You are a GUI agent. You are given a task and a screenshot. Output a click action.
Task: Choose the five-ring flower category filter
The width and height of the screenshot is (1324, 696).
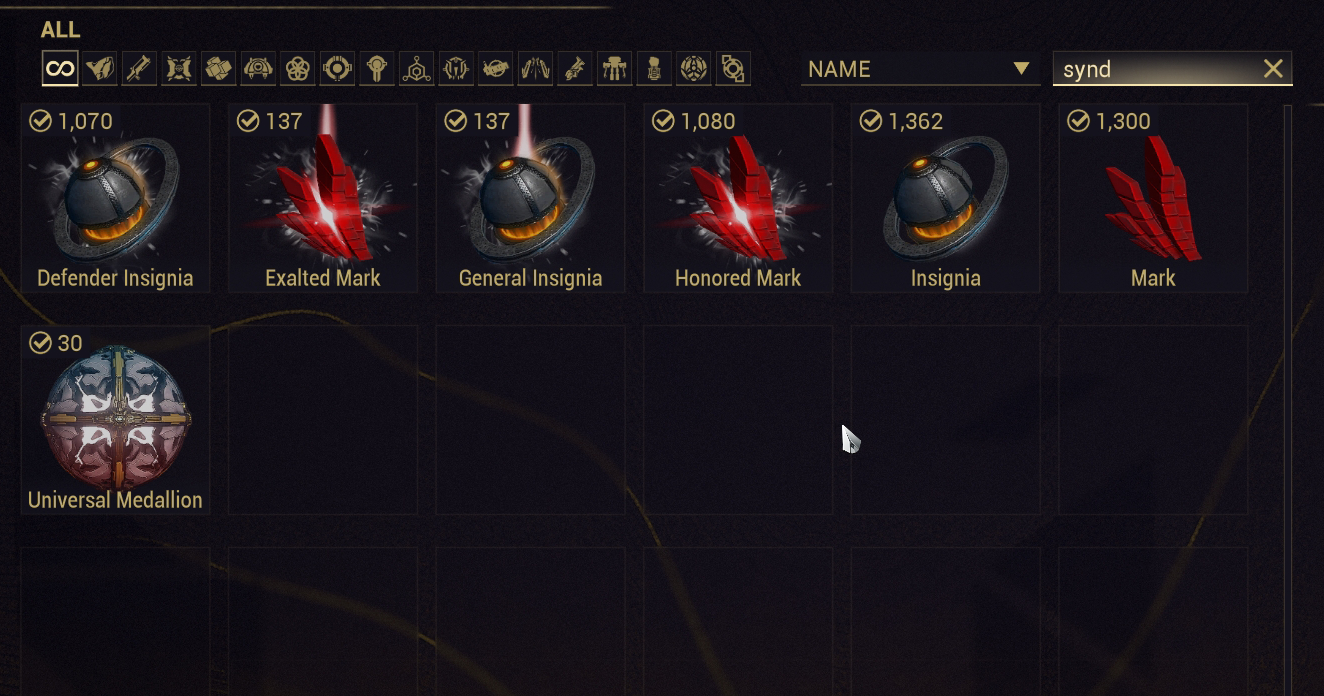click(298, 69)
